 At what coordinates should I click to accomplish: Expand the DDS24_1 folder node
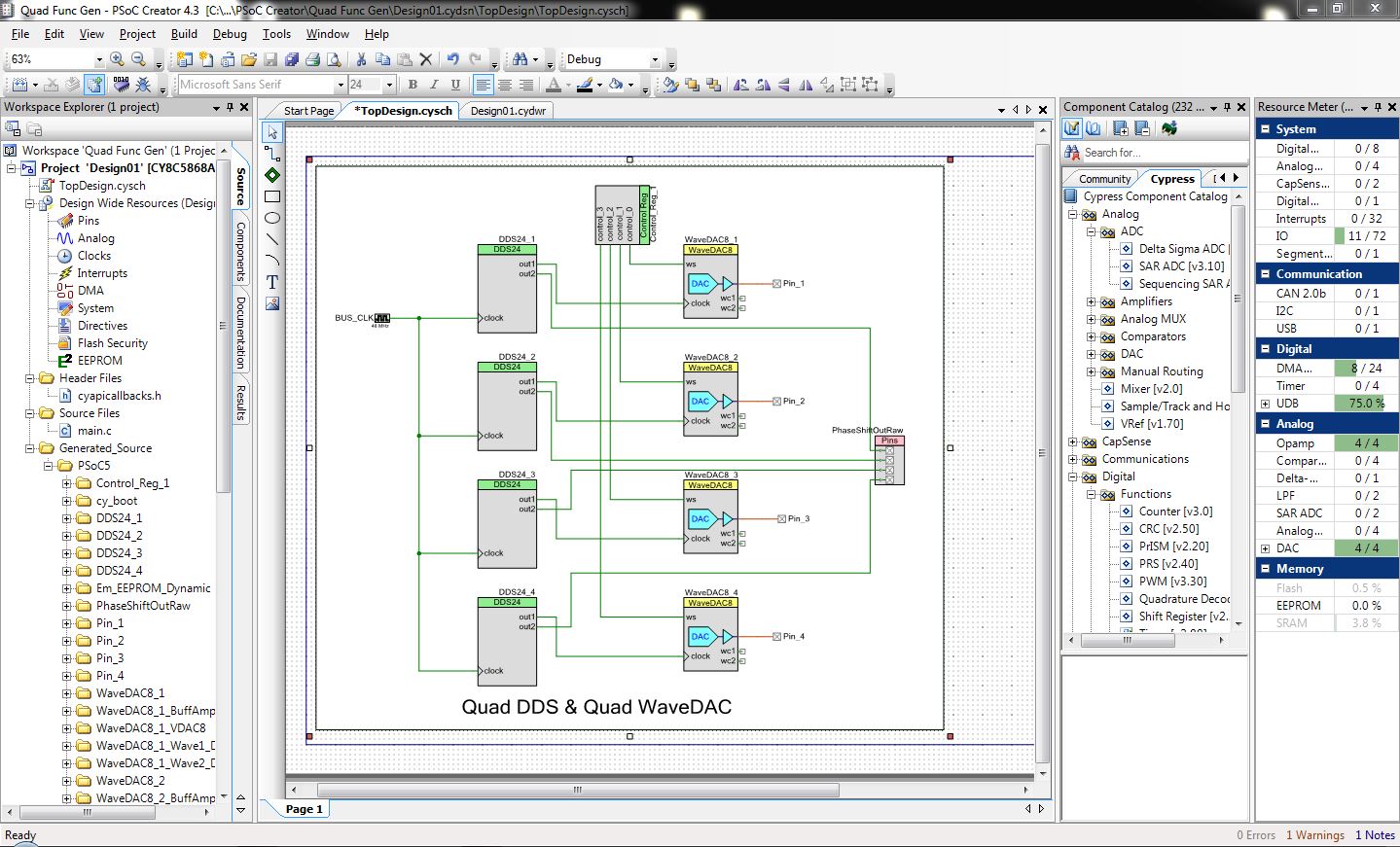coord(66,518)
